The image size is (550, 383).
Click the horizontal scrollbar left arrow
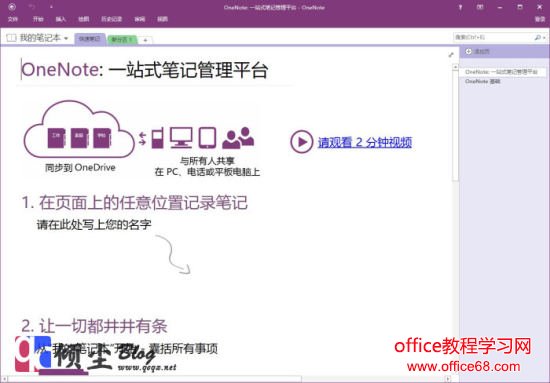click(x=4, y=379)
